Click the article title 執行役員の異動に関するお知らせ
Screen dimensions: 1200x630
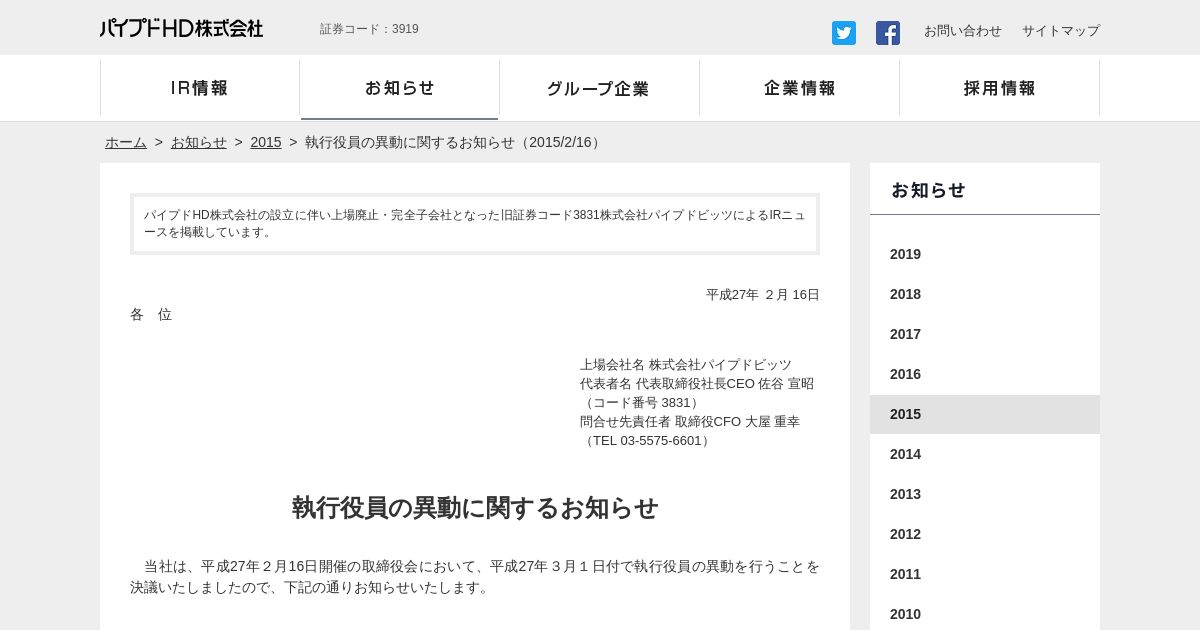click(475, 508)
